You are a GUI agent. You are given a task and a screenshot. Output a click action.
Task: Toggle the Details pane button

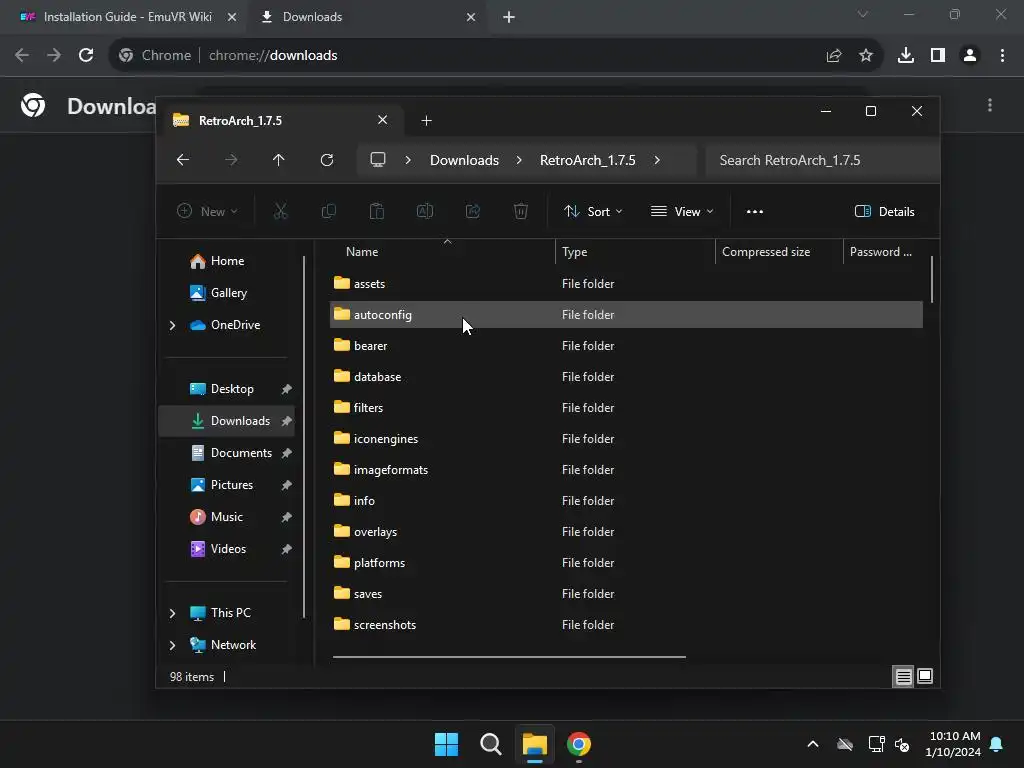click(x=884, y=212)
